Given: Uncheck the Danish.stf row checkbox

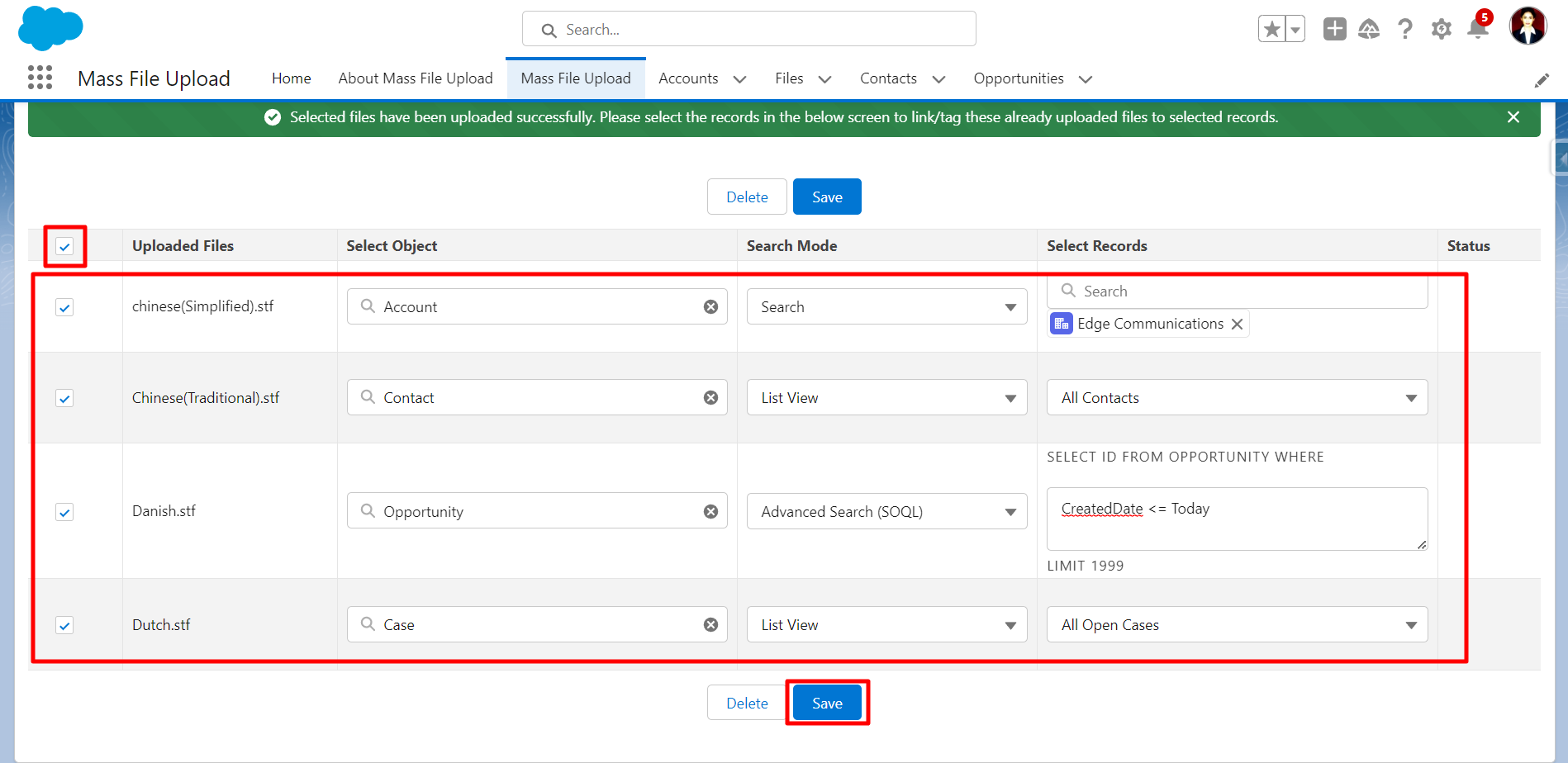Looking at the screenshot, I should (64, 512).
